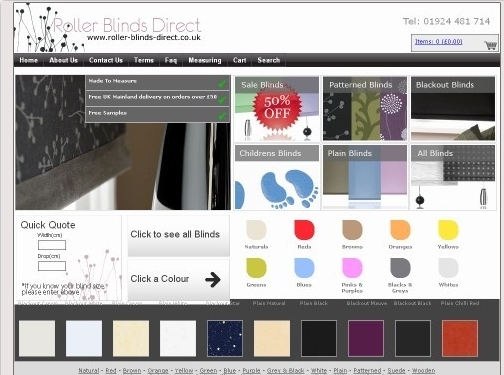Click the 'Click a Colour' arrow button
The width and height of the screenshot is (504, 375).
tap(178, 280)
